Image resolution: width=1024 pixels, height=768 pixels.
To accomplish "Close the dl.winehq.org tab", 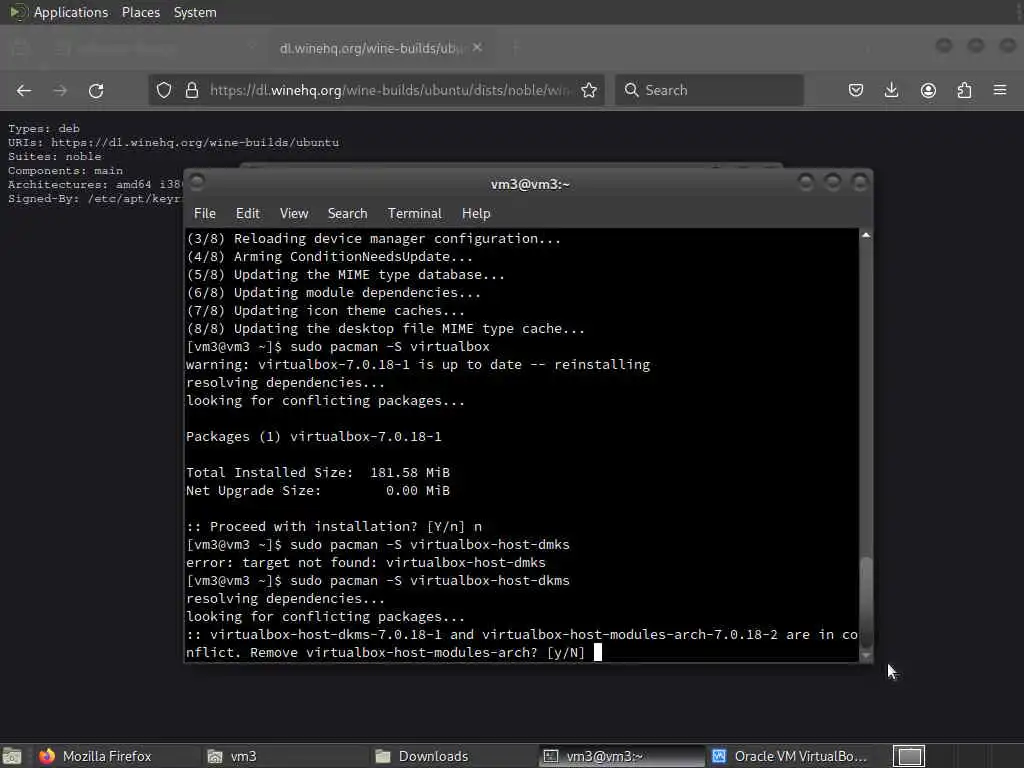I will [x=477, y=48].
